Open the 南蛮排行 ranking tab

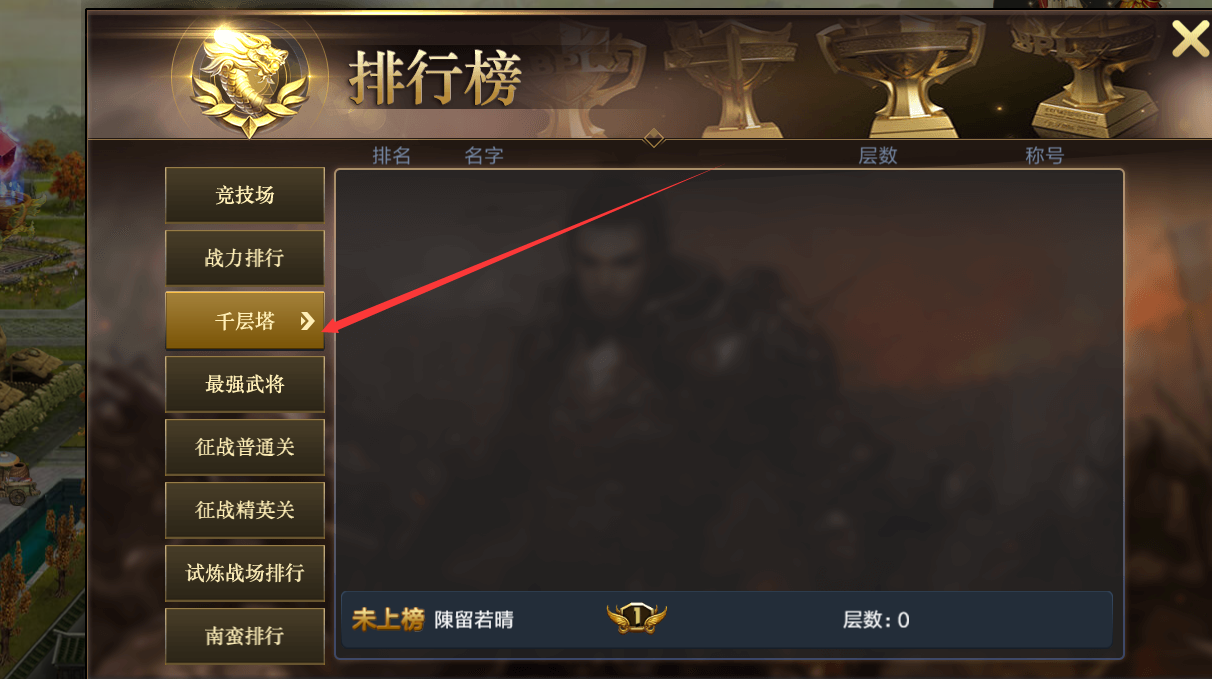click(245, 636)
